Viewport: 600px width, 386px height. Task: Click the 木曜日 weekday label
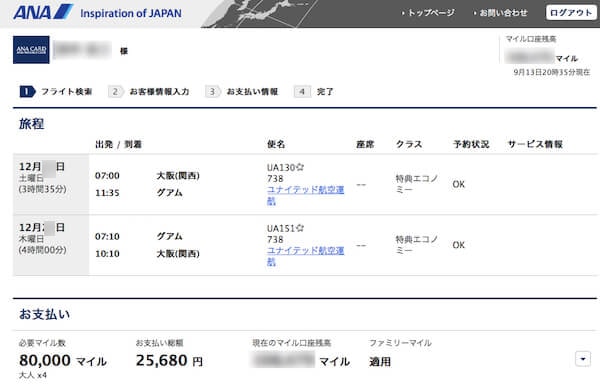click(31, 239)
